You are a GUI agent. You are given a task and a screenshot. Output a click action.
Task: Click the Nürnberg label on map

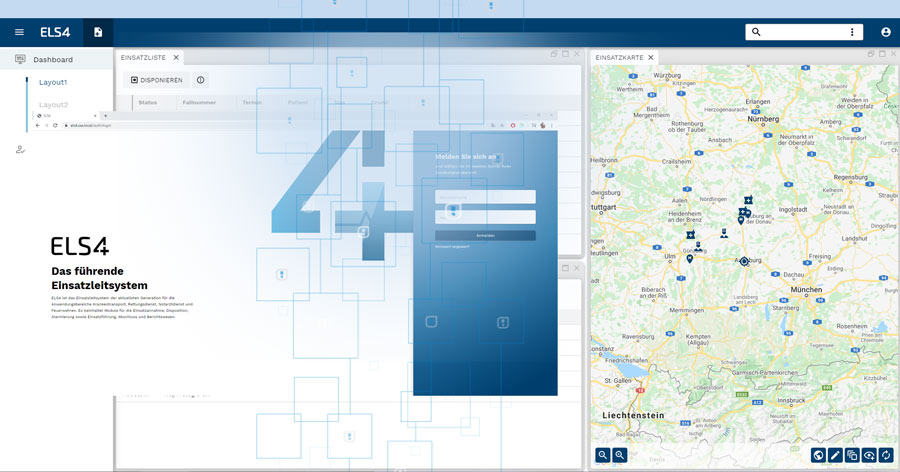click(763, 119)
